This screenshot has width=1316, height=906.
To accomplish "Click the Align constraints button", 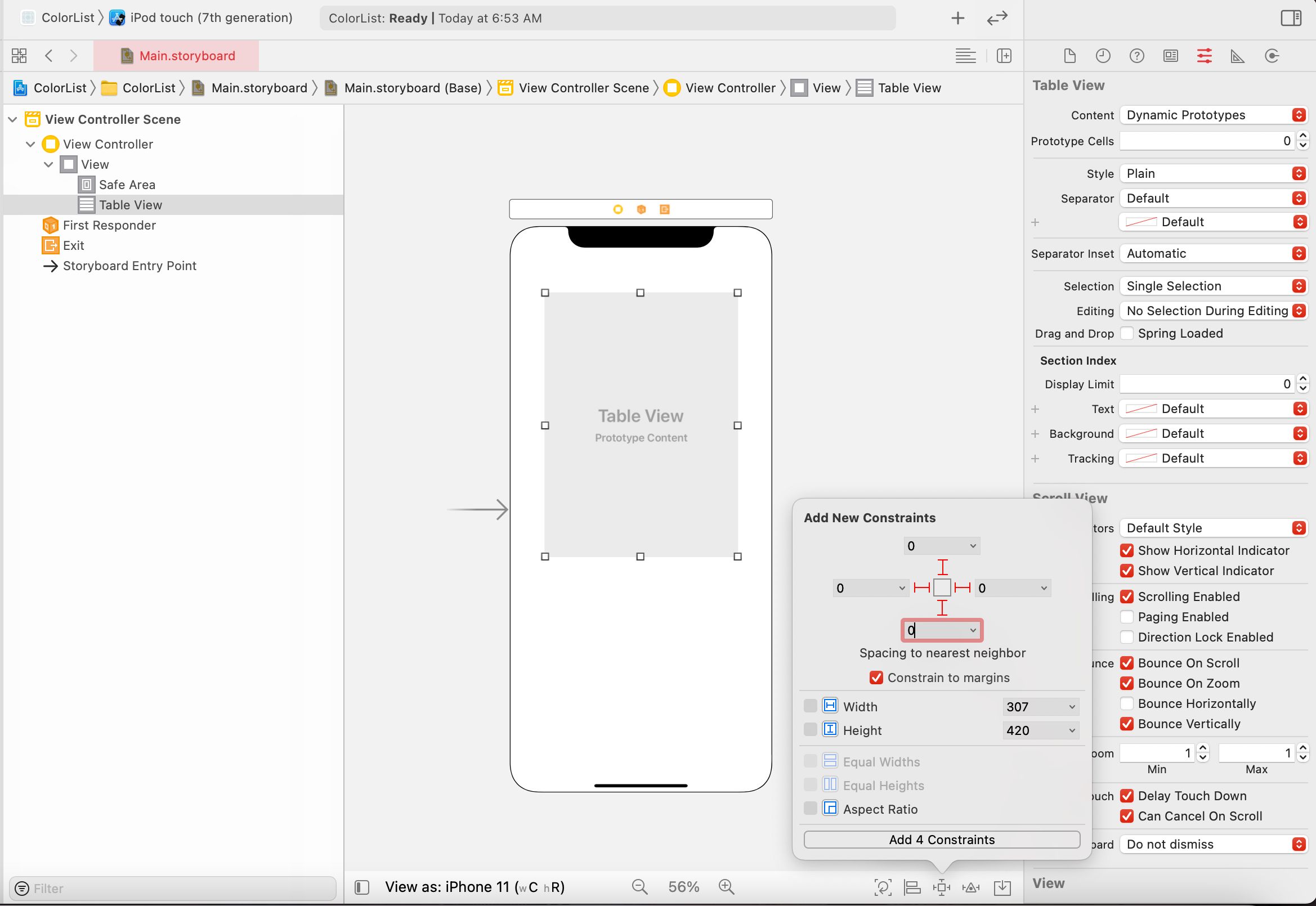I will tap(912, 887).
